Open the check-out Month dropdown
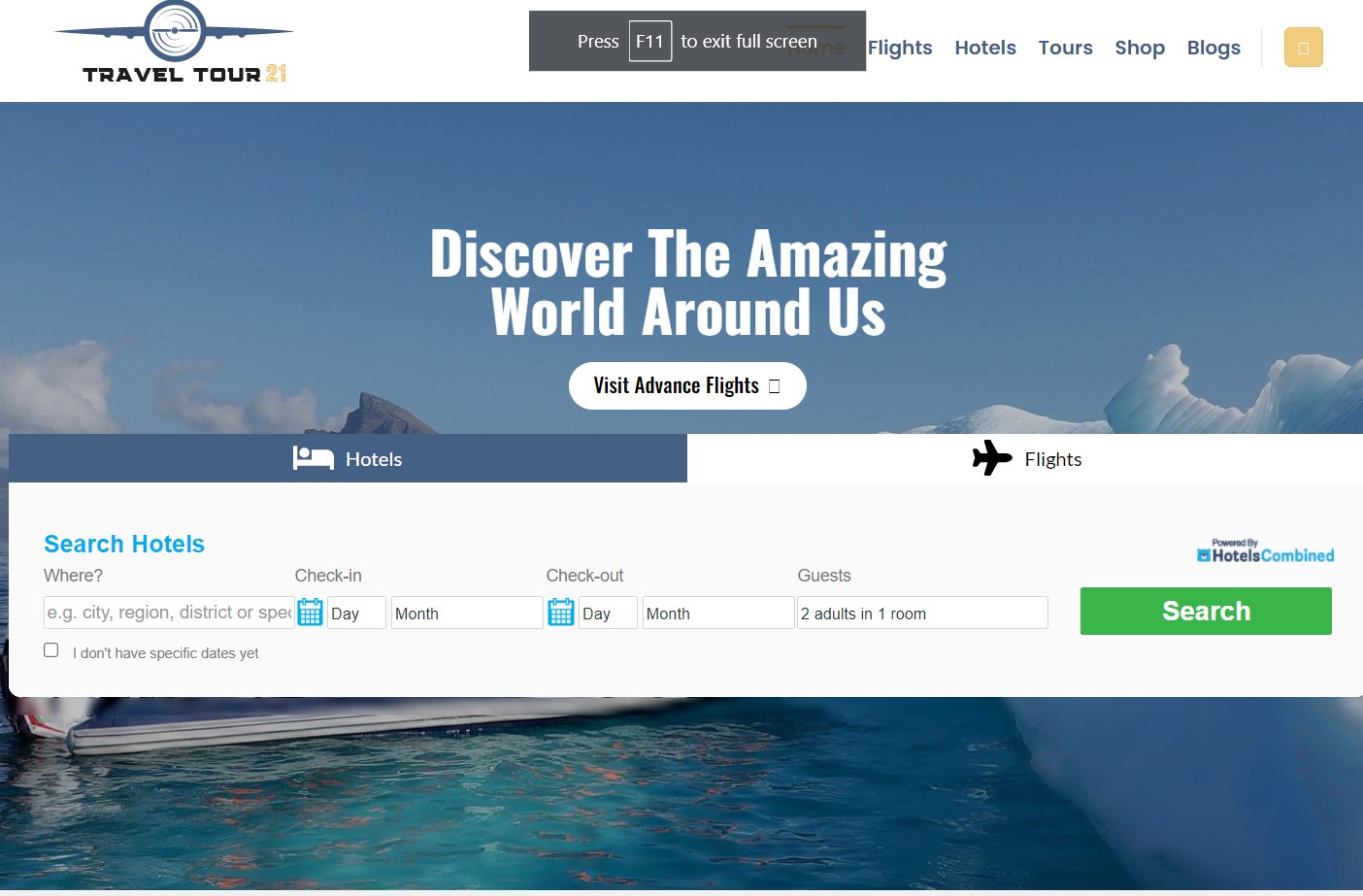Screen dimensions: 1363x896 point(718,613)
